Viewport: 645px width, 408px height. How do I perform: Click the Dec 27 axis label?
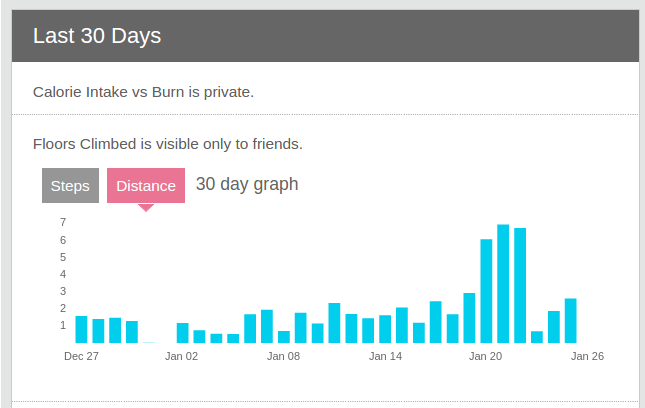[x=81, y=356]
